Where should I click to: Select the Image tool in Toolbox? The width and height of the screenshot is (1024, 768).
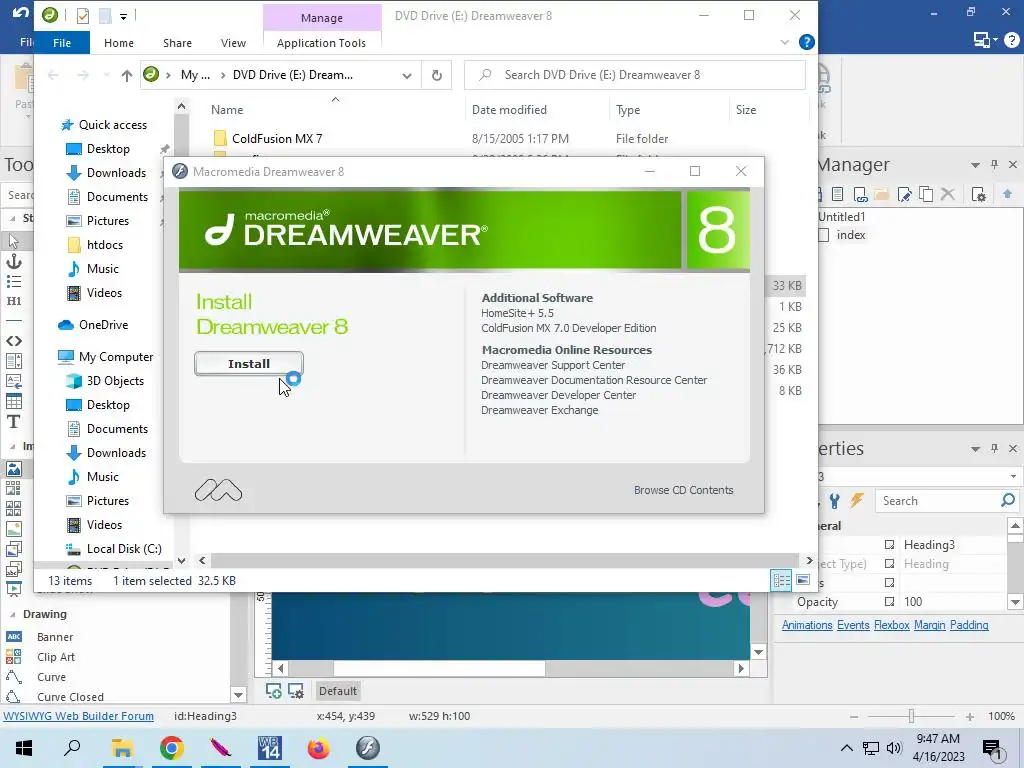pos(14,469)
